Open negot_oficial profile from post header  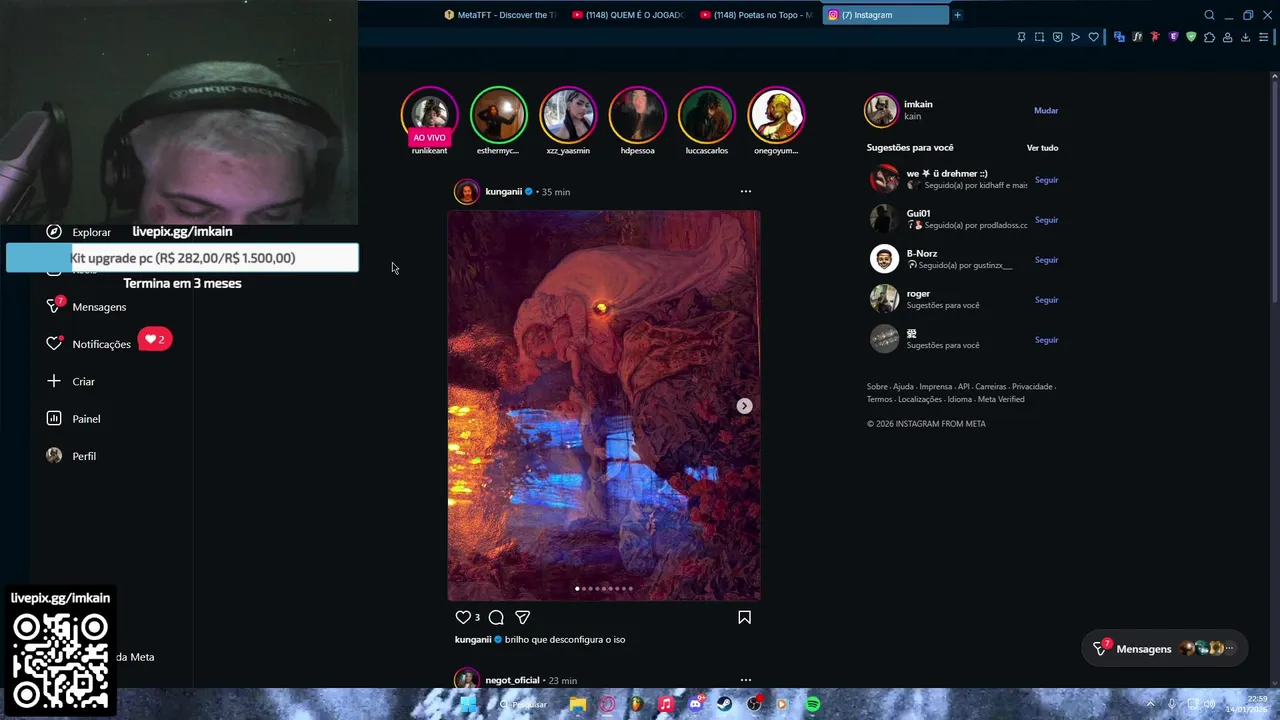point(512,680)
